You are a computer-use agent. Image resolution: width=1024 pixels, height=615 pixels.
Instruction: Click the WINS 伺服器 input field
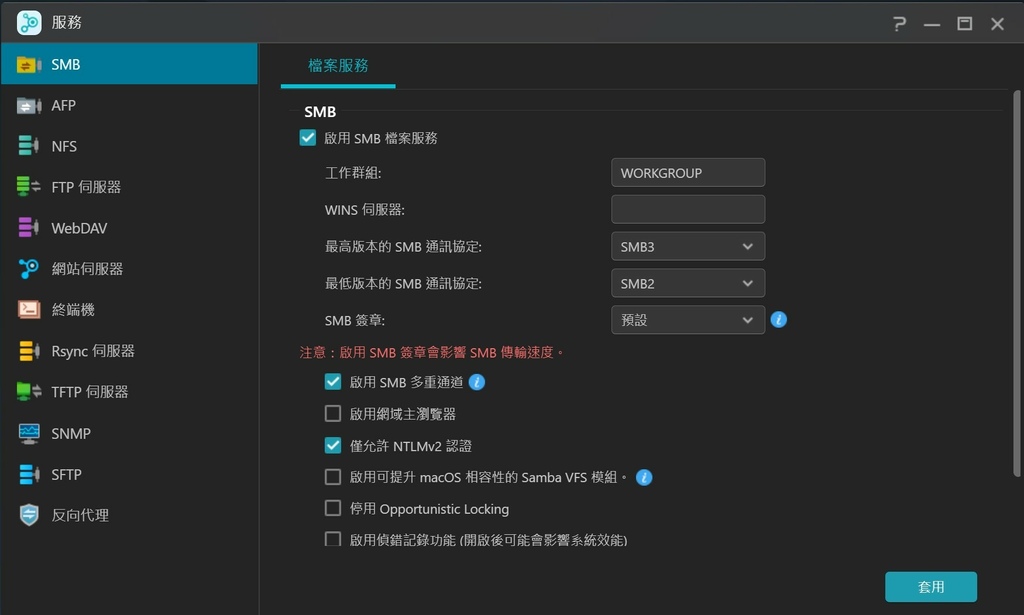click(x=688, y=210)
